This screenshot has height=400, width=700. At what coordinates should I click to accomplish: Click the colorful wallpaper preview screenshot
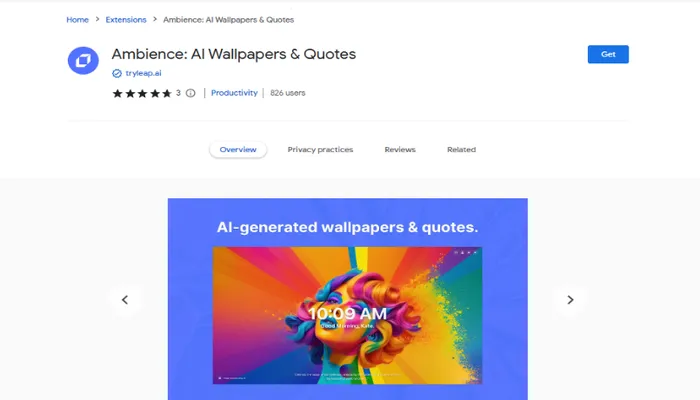(x=347, y=315)
